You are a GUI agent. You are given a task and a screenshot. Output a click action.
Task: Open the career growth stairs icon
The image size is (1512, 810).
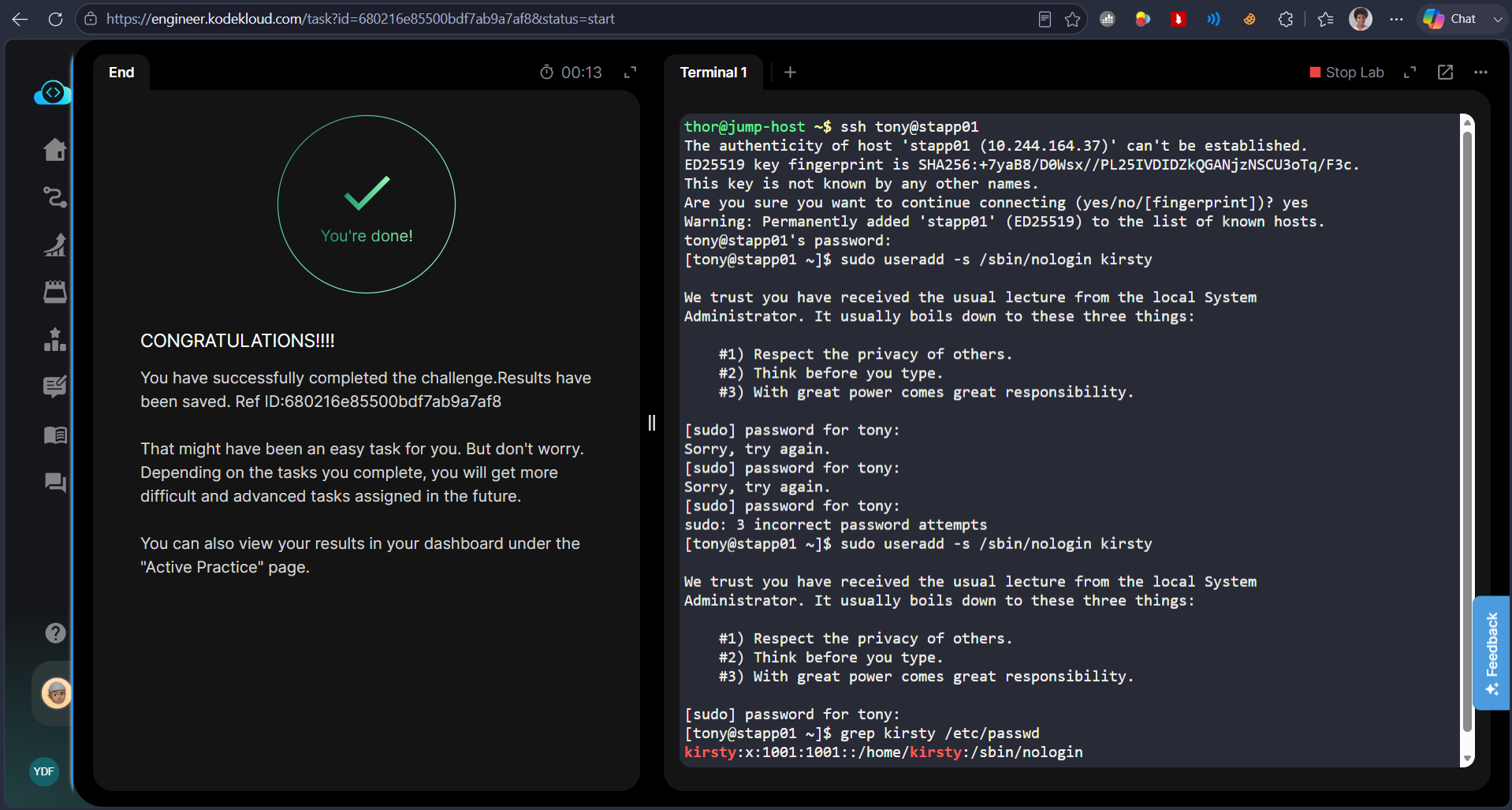click(x=55, y=244)
